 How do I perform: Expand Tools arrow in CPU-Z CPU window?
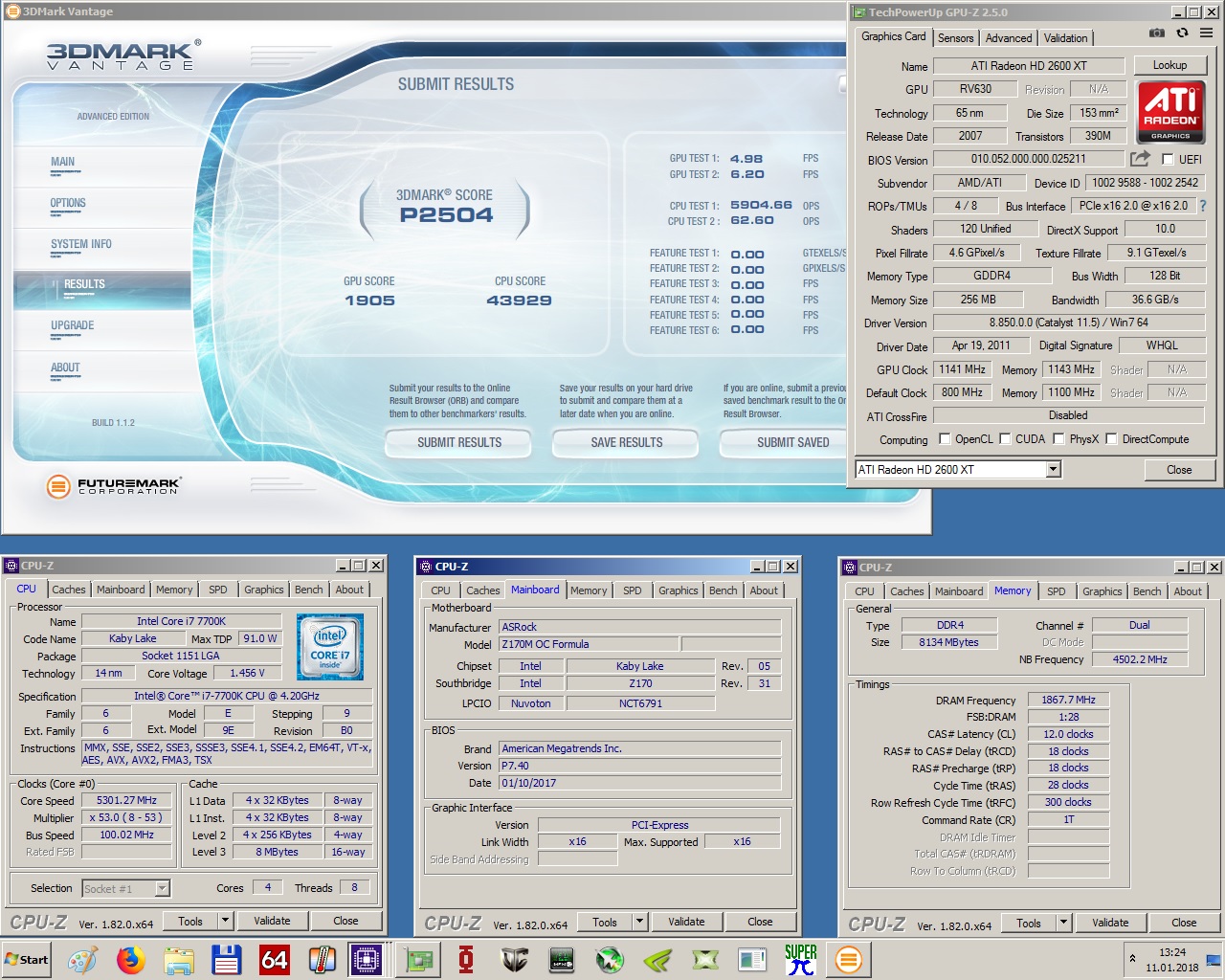[x=226, y=922]
